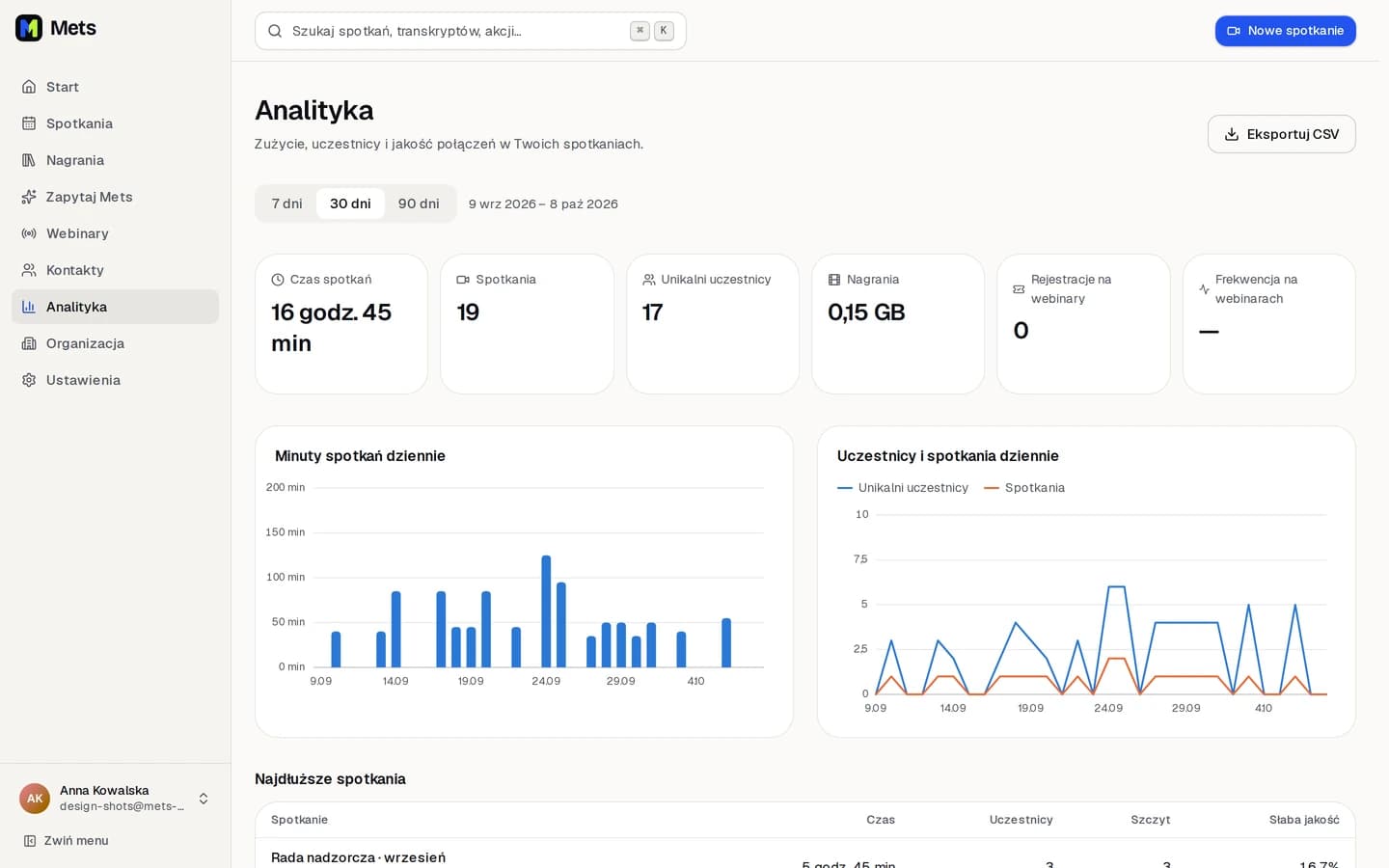Open the Nagrania library icon
The image size is (1389, 868).
pos(29,160)
